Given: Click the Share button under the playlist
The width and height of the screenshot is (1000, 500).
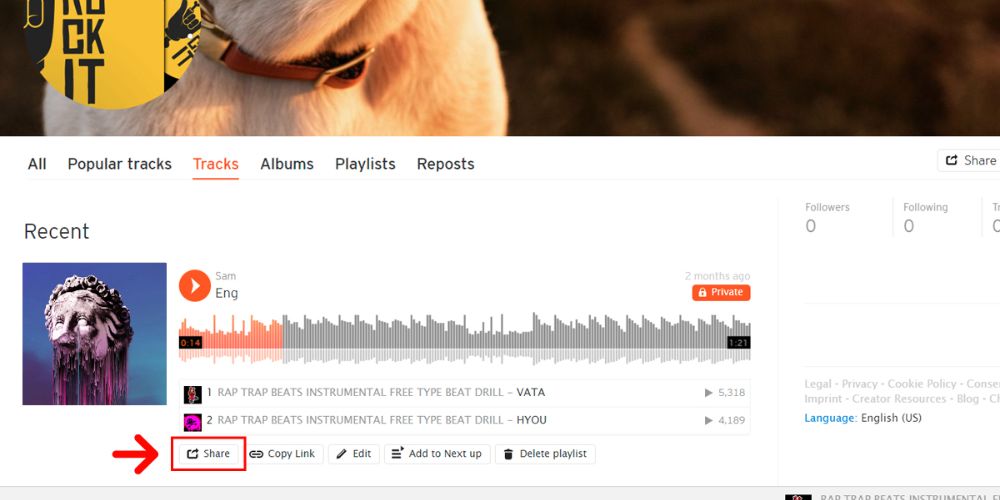Looking at the screenshot, I should [x=209, y=454].
